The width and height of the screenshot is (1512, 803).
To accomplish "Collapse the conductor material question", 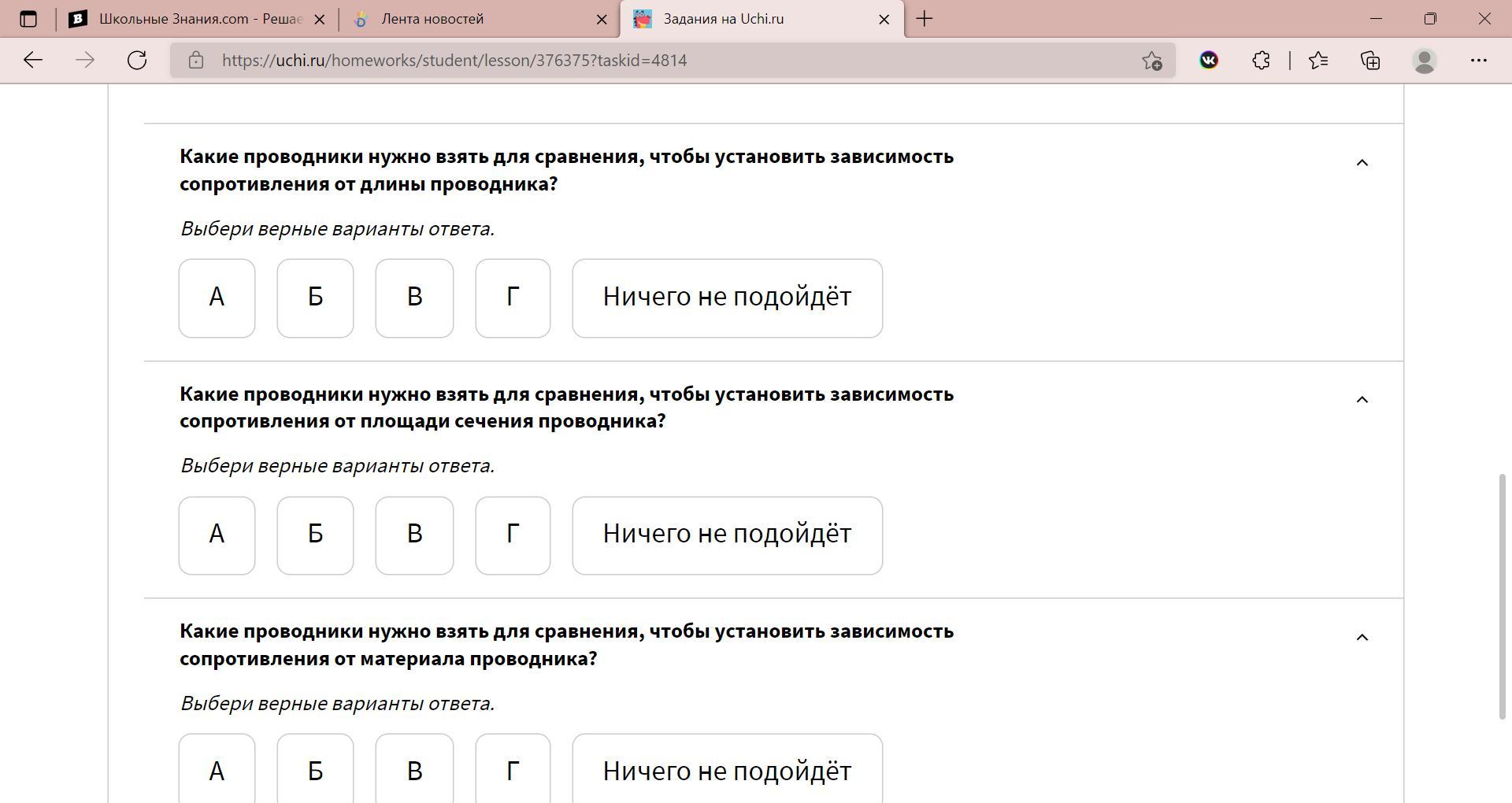I will (1362, 638).
